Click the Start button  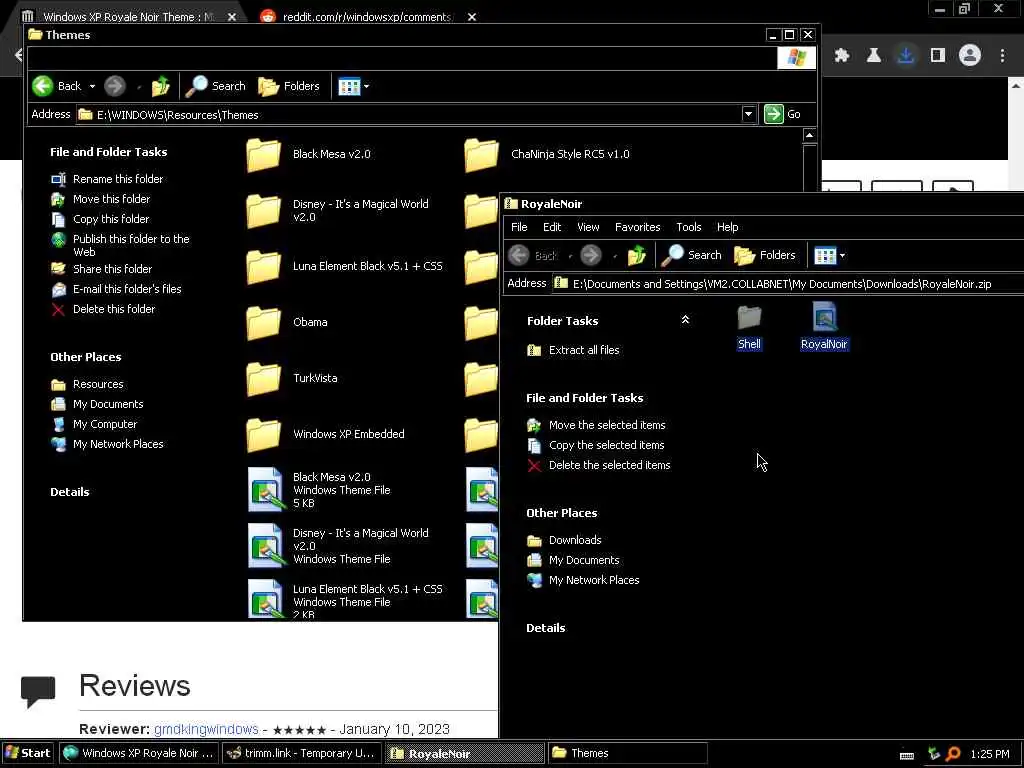[27, 753]
